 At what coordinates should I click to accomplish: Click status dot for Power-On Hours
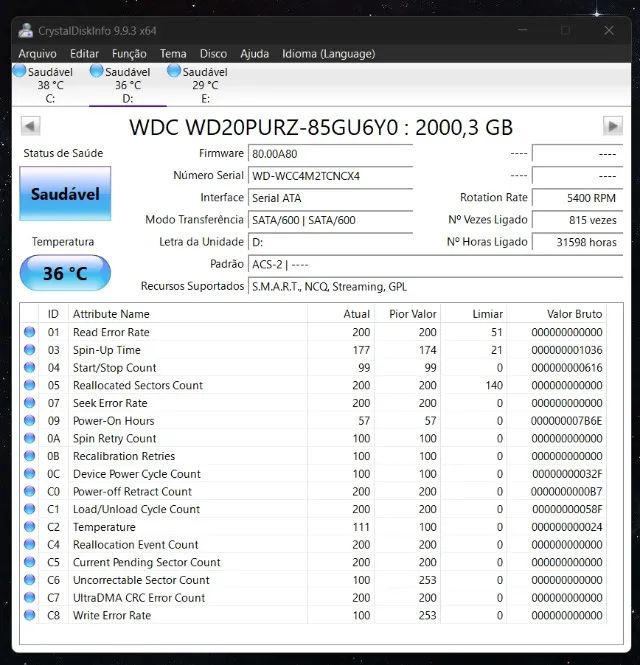click(29, 420)
